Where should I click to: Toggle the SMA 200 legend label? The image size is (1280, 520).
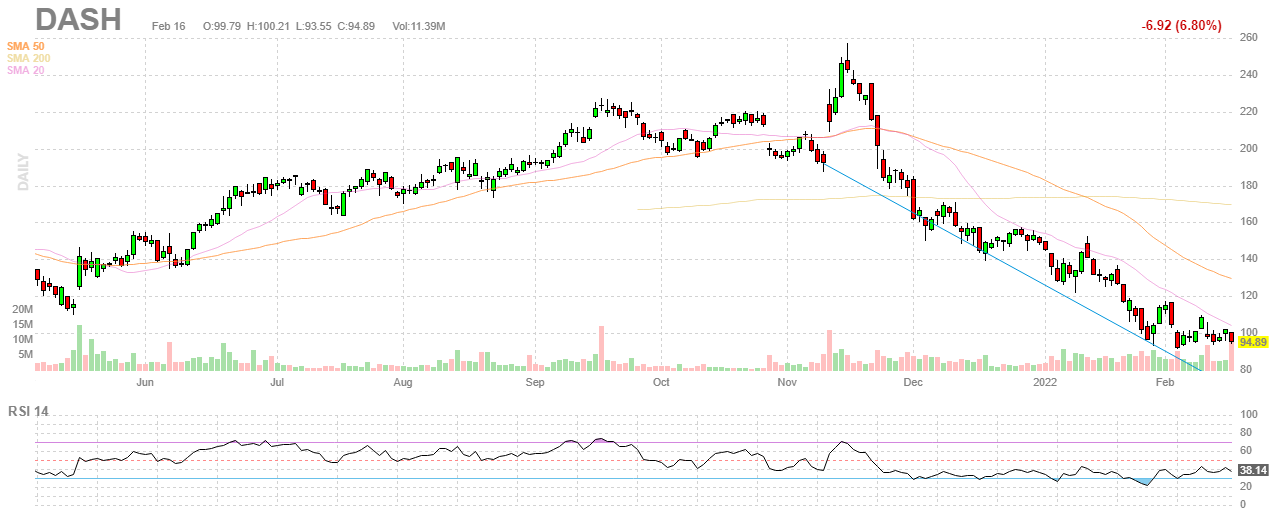pyautogui.click(x=30, y=58)
